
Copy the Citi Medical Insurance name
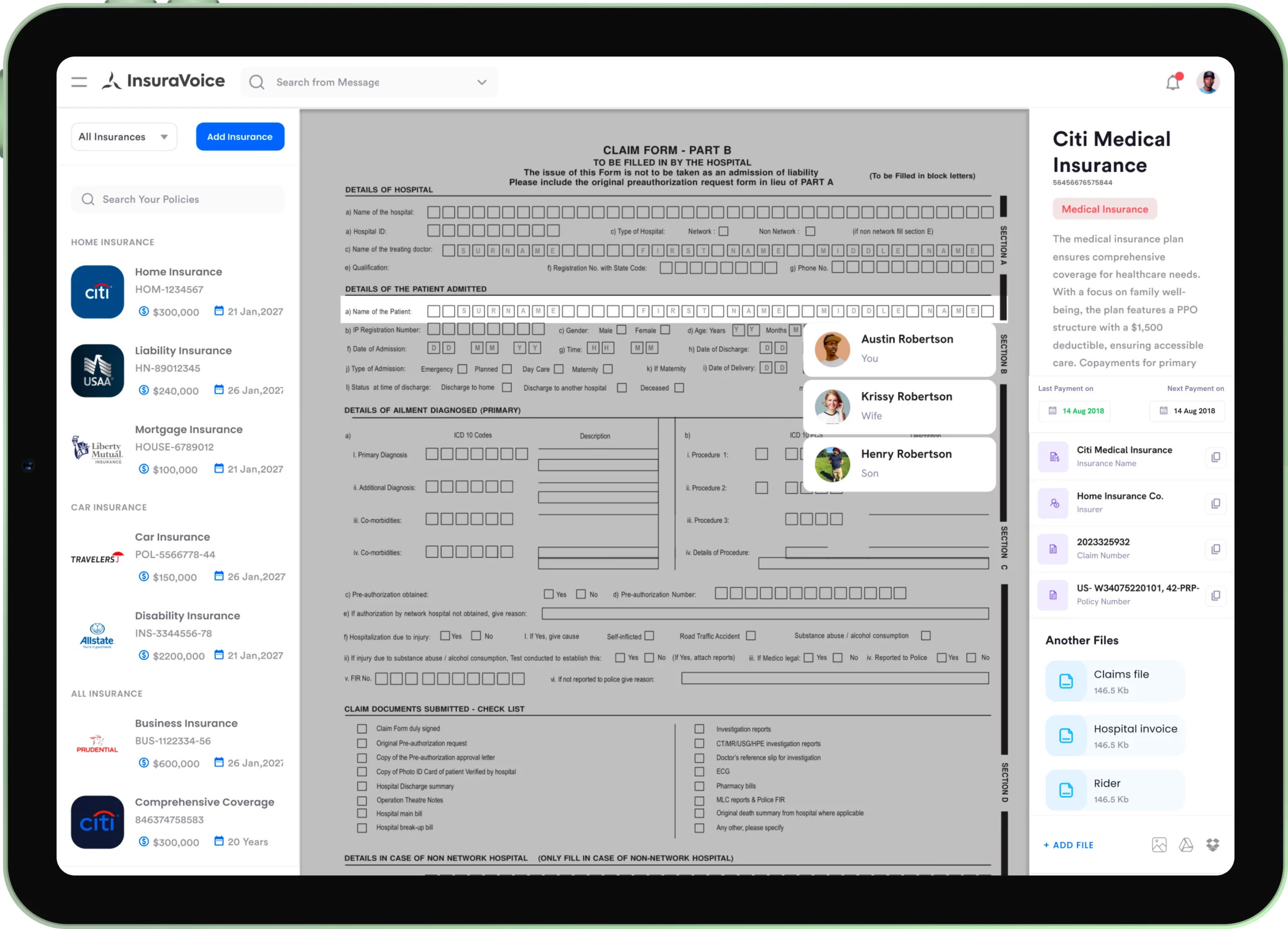tap(1216, 457)
